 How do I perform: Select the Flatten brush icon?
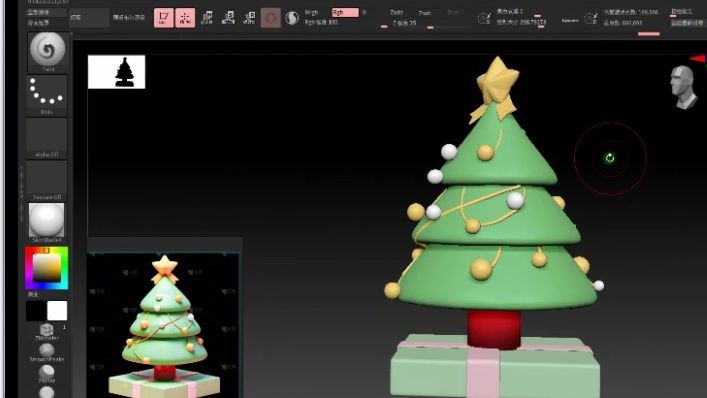pos(46,374)
